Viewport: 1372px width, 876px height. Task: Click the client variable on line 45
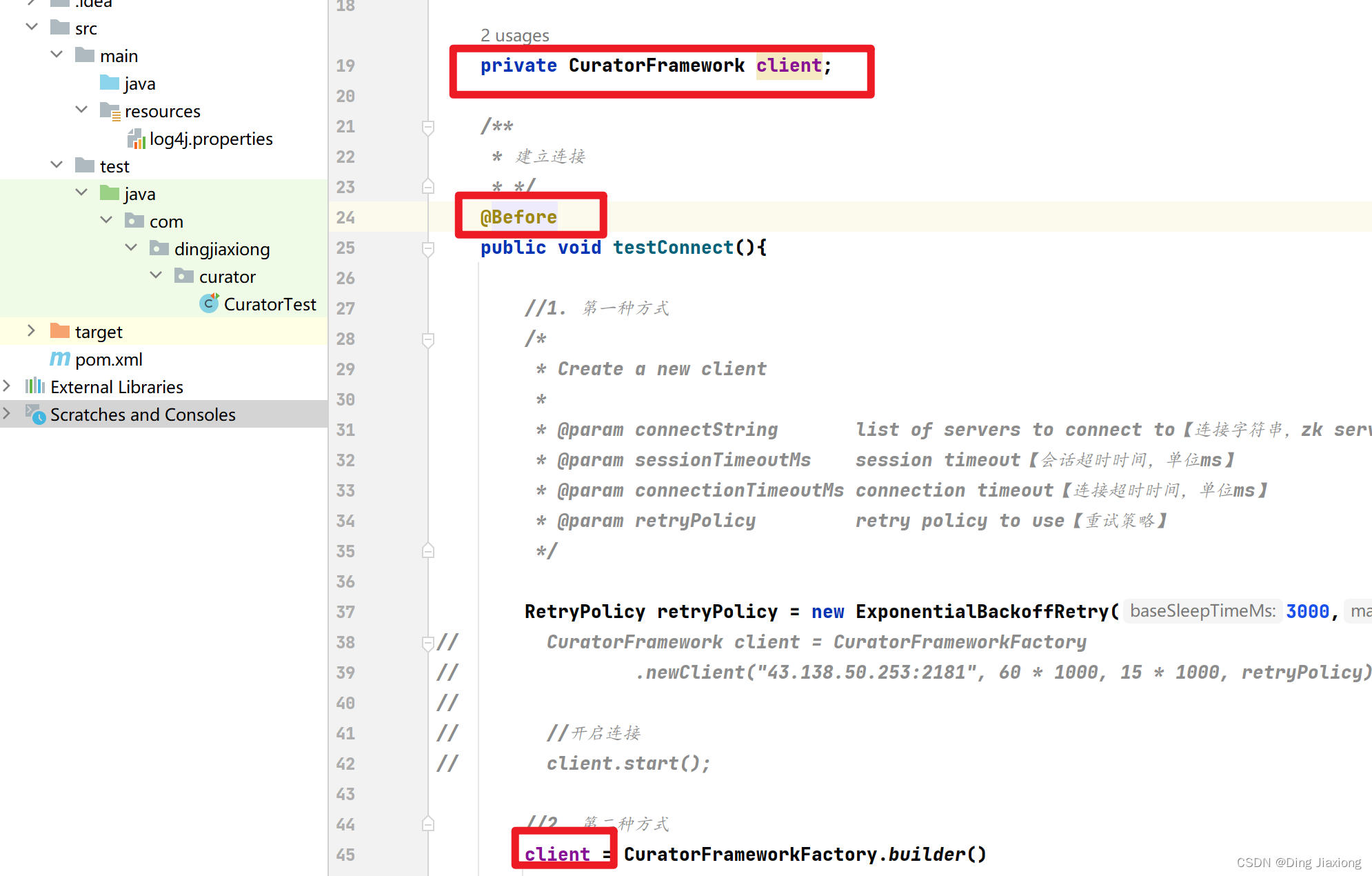557,855
